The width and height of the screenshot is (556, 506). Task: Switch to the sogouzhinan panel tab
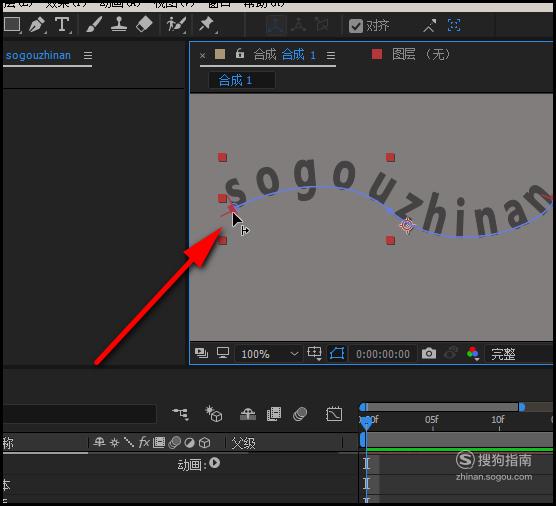(x=38, y=55)
